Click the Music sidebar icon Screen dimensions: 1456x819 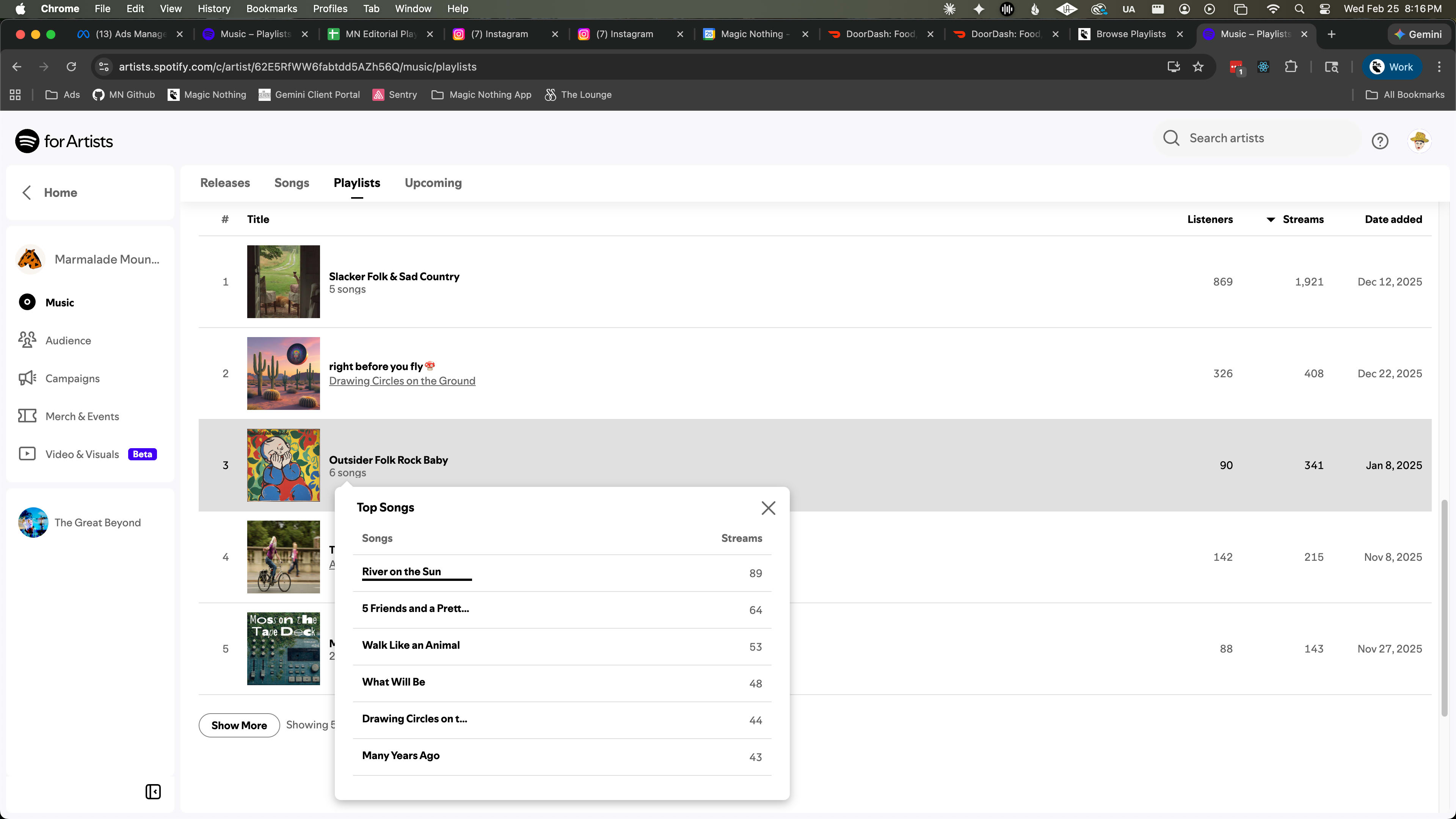pos(27,303)
